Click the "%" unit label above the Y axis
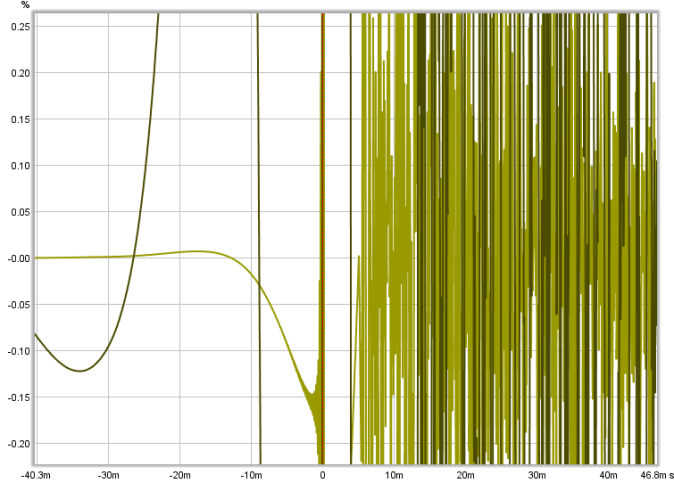The height and width of the screenshot is (483, 674). [x=25, y=5]
